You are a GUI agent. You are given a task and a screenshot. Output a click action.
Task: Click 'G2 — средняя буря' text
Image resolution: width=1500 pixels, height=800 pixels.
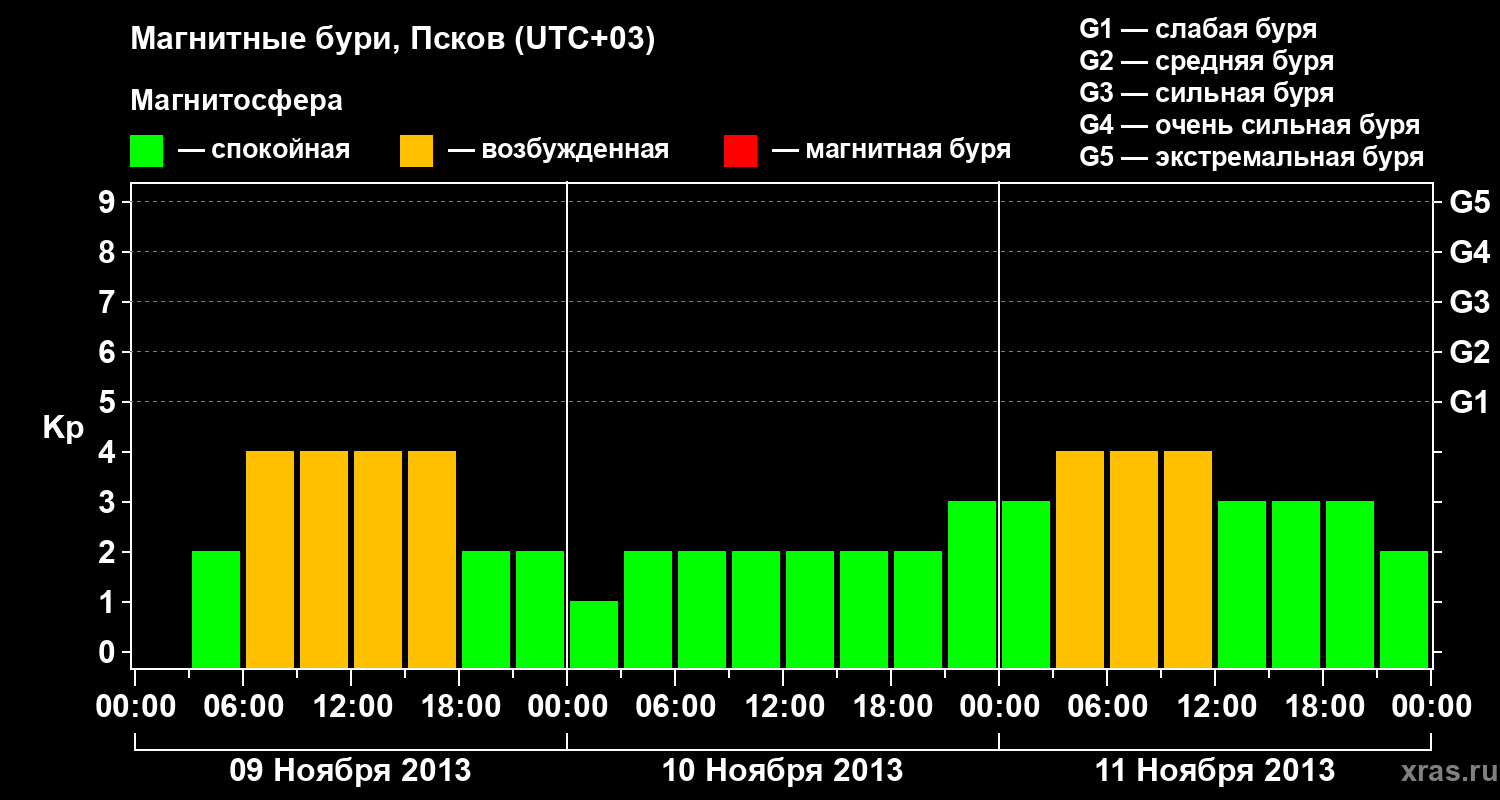[1206, 61]
